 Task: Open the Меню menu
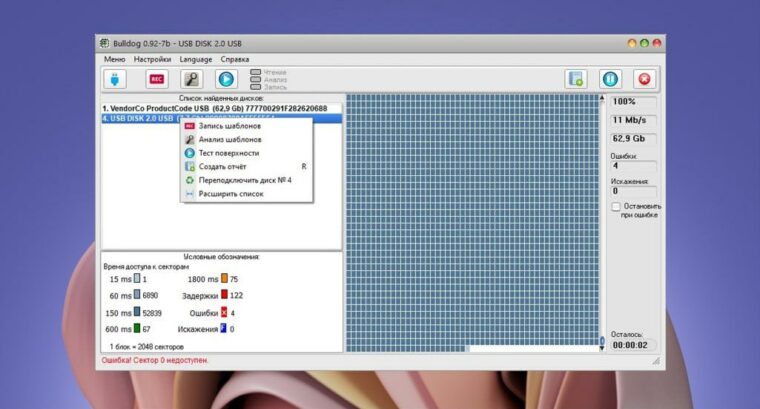tap(114, 59)
